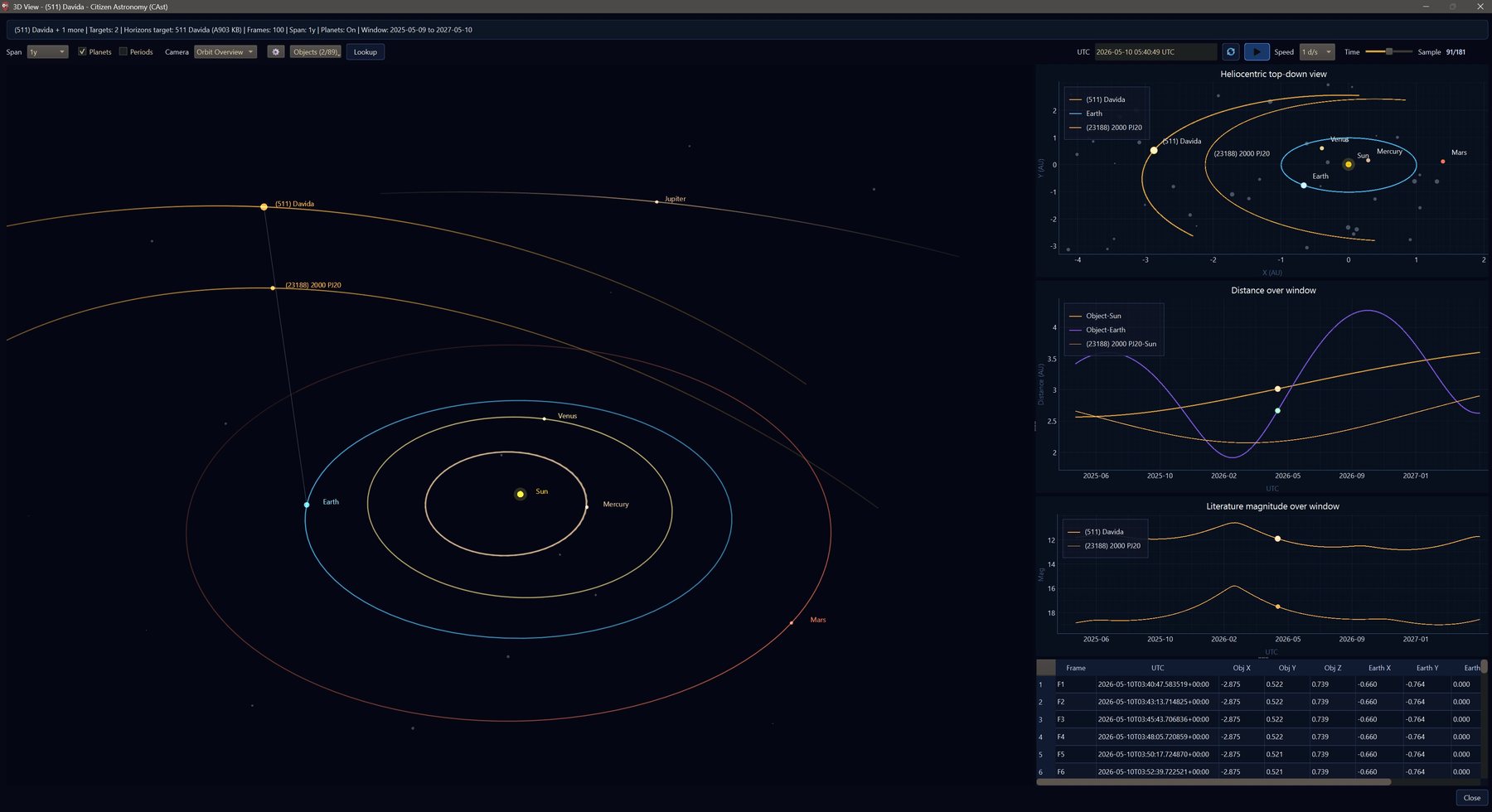Select the (511) Davida marker in 3D view

coord(264,206)
